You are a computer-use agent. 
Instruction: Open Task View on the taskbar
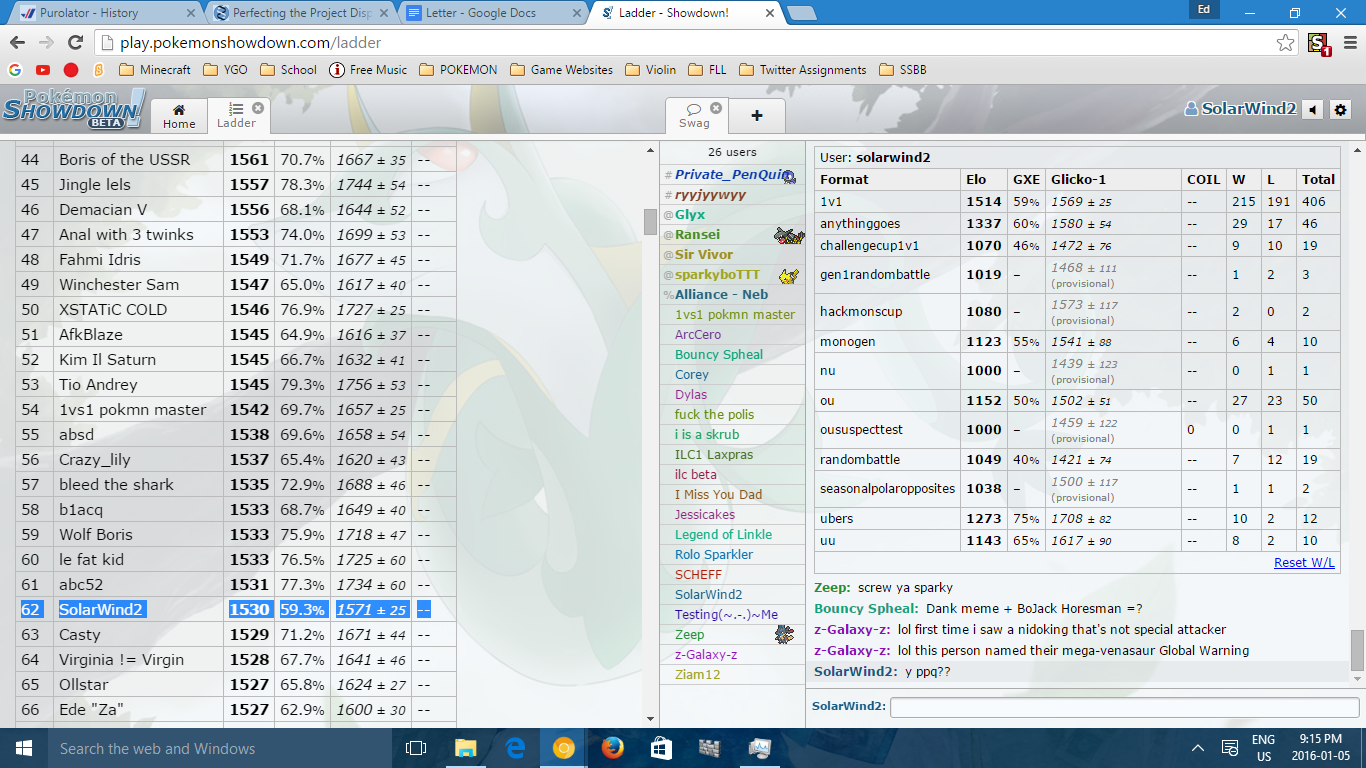click(416, 748)
